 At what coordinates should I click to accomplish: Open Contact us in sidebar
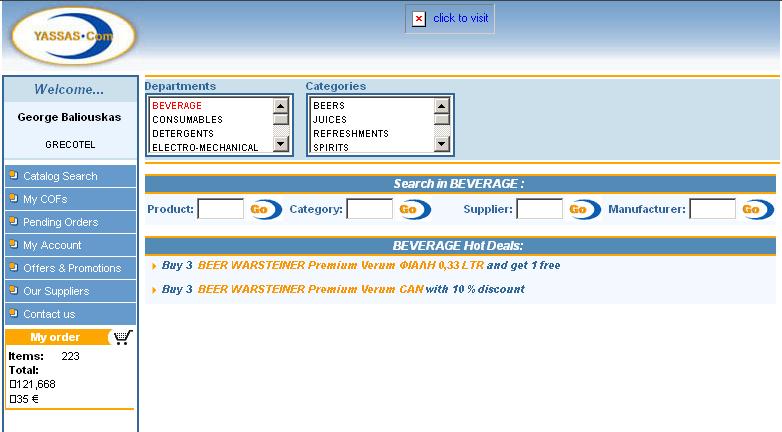coord(70,314)
